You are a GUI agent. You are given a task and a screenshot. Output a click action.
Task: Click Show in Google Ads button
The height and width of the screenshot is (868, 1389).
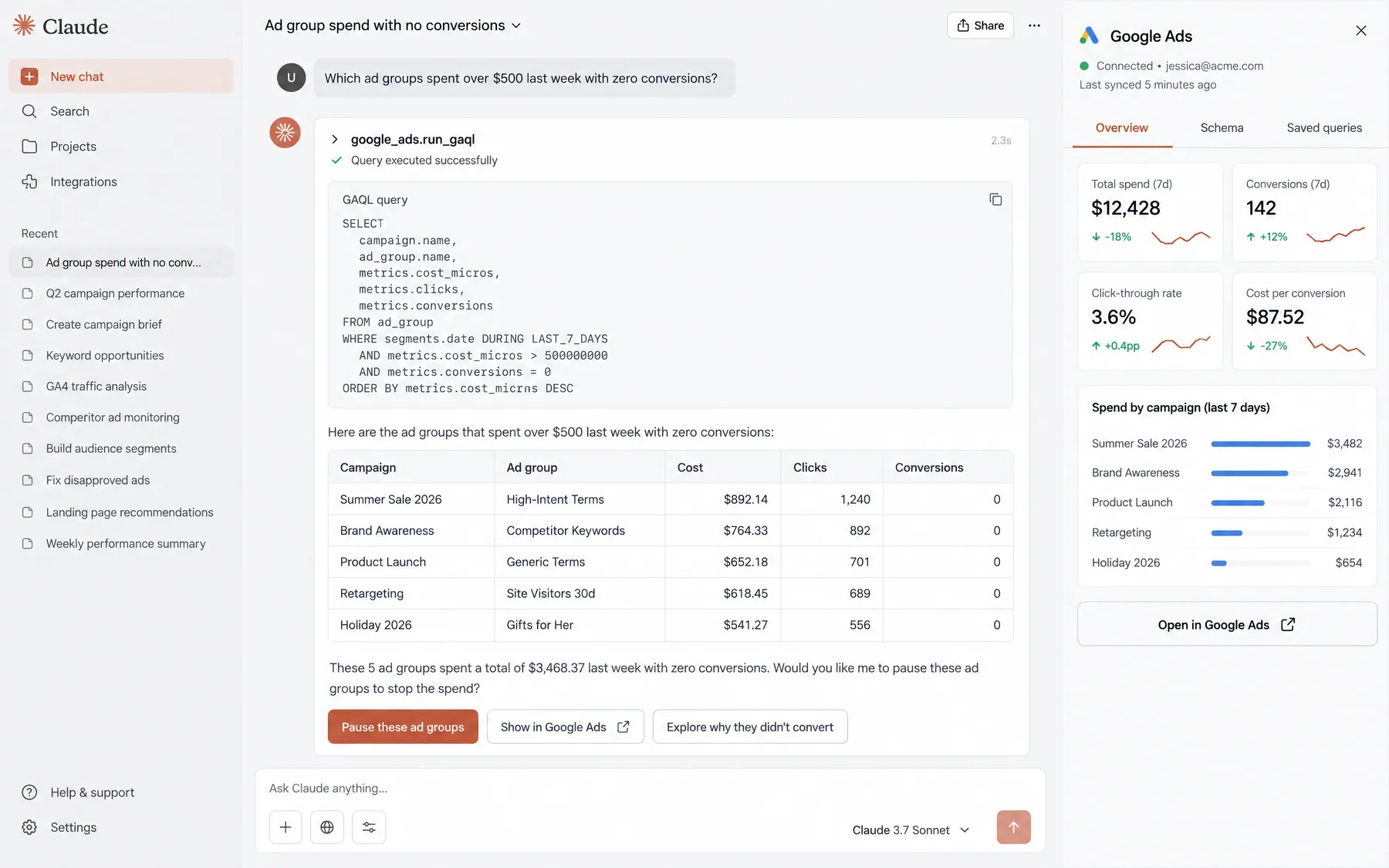click(565, 727)
